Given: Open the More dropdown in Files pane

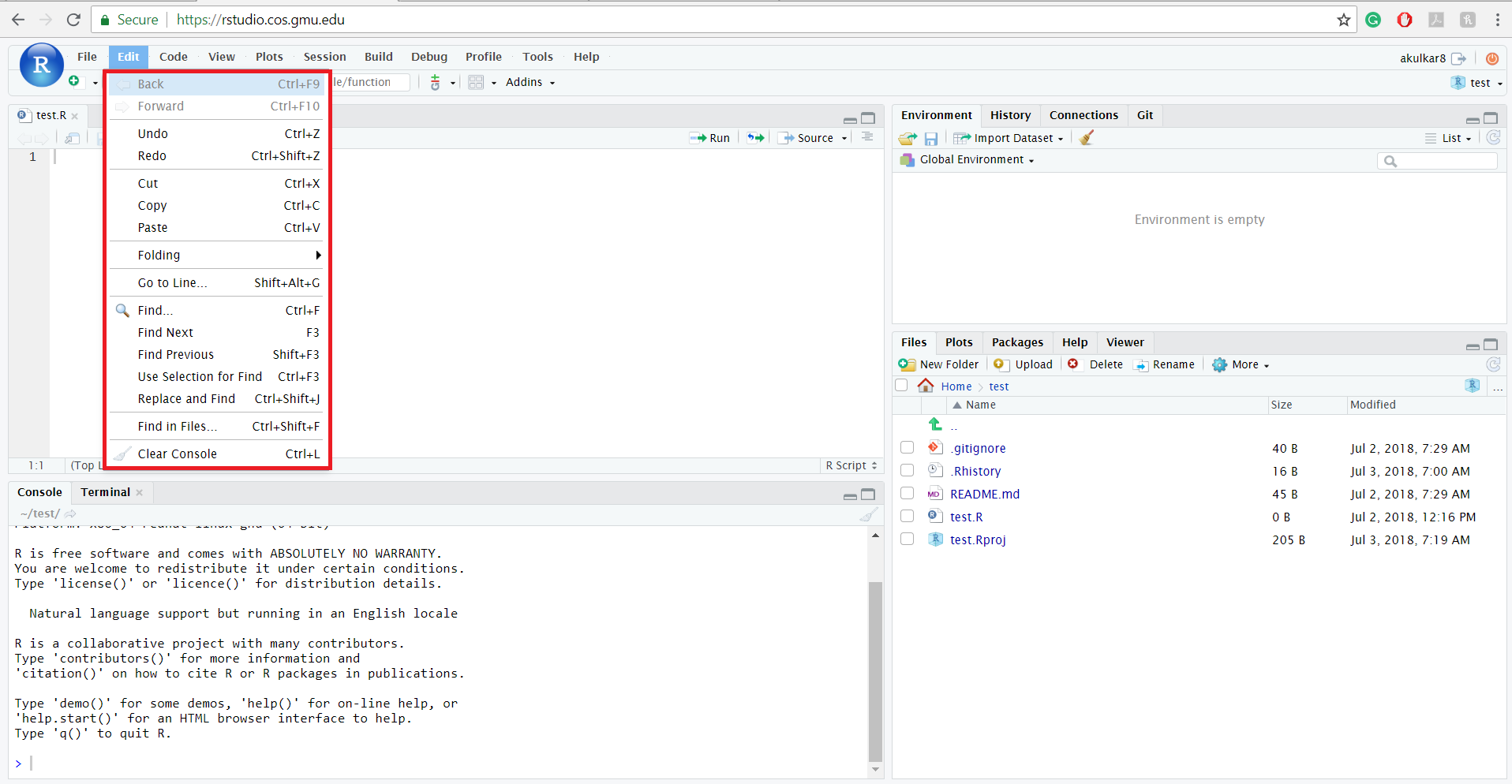Looking at the screenshot, I should click(1241, 364).
